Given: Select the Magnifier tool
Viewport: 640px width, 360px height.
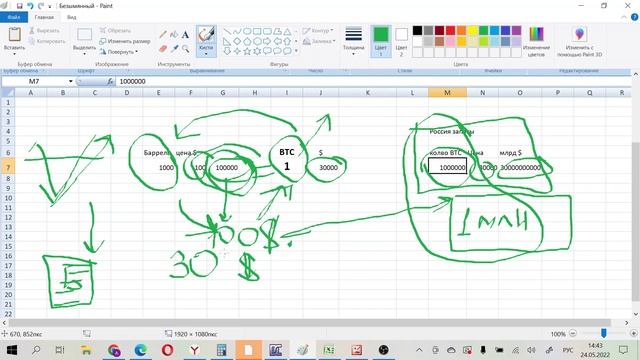Looking at the screenshot, I should point(185,49).
